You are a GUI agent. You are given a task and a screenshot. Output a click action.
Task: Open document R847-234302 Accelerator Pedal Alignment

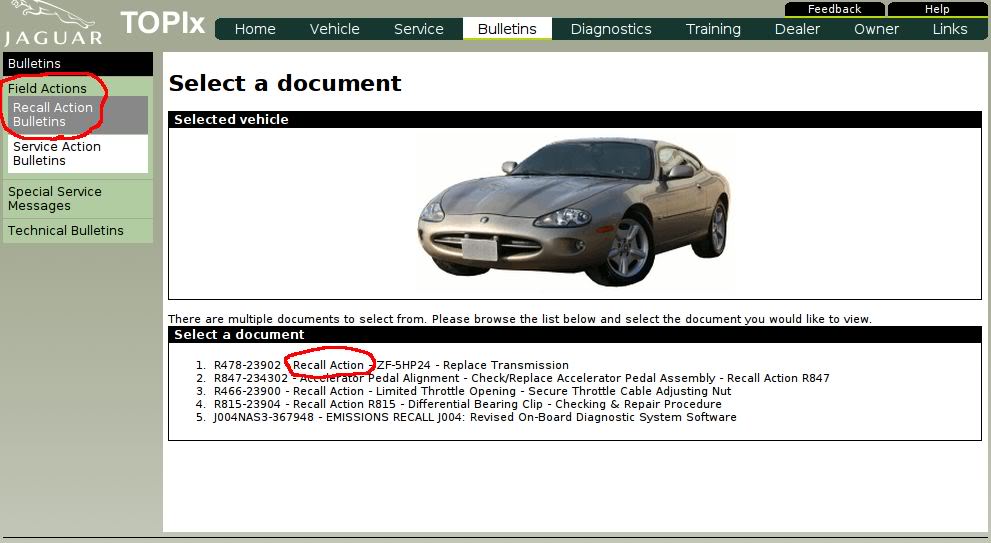(521, 378)
